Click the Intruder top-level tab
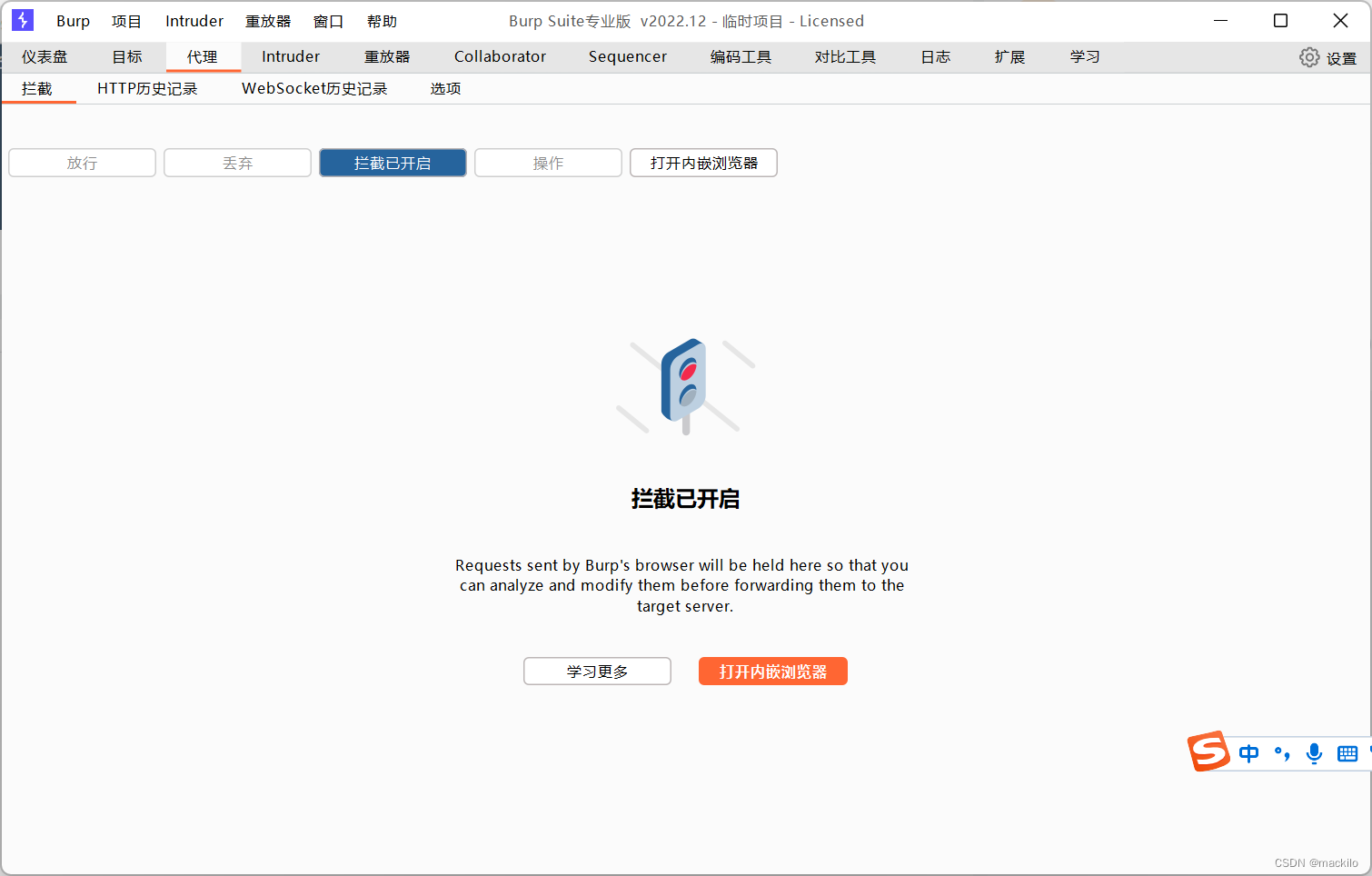1372x876 pixels. click(291, 56)
